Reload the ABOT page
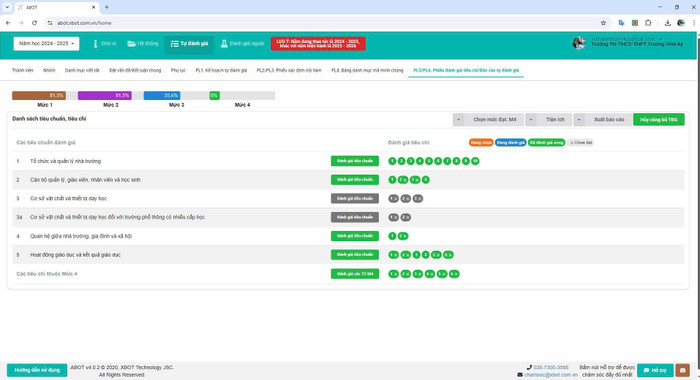The height and width of the screenshot is (380, 700). coord(34,23)
